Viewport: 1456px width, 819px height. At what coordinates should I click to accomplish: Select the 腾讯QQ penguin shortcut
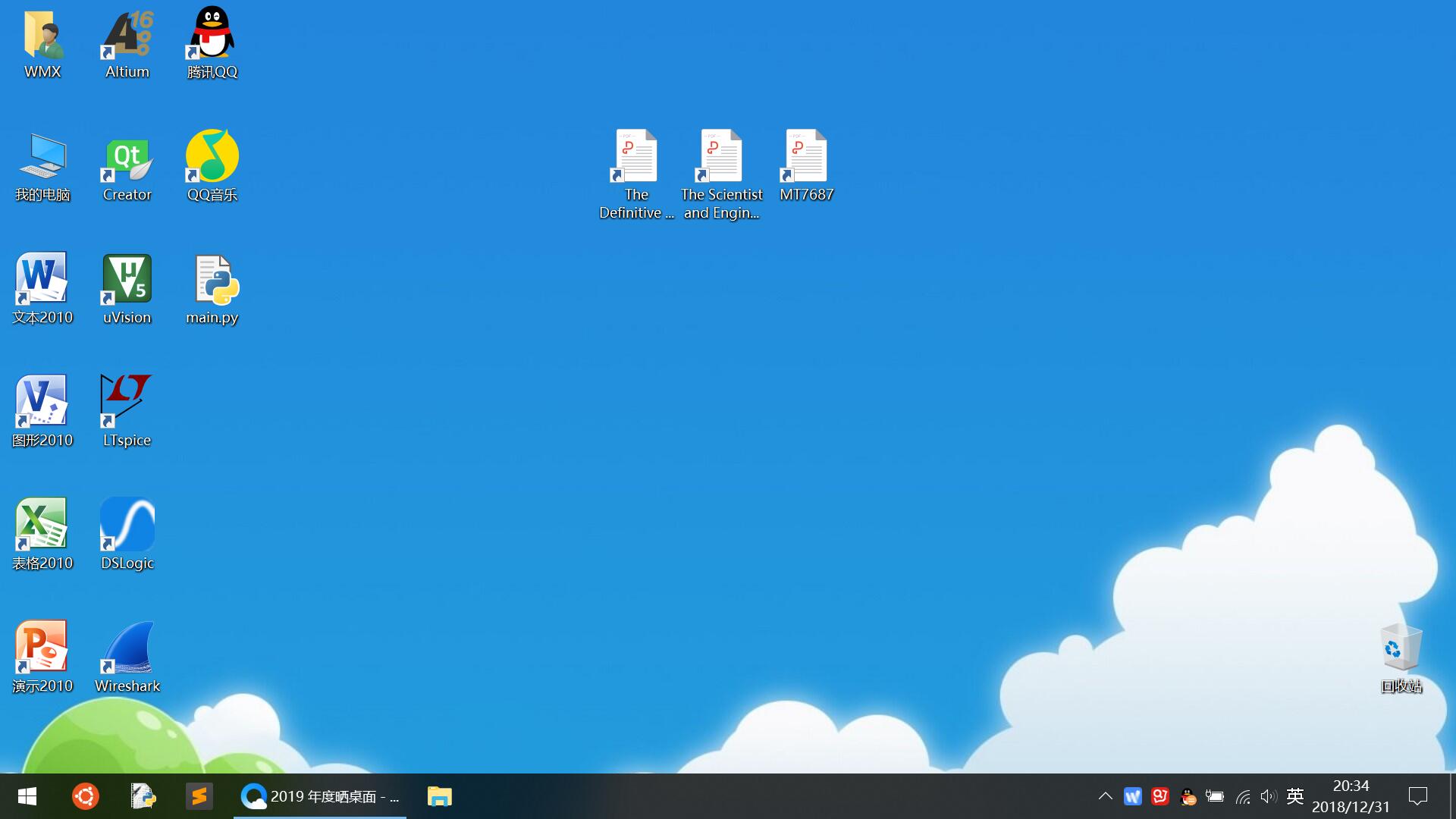[212, 44]
